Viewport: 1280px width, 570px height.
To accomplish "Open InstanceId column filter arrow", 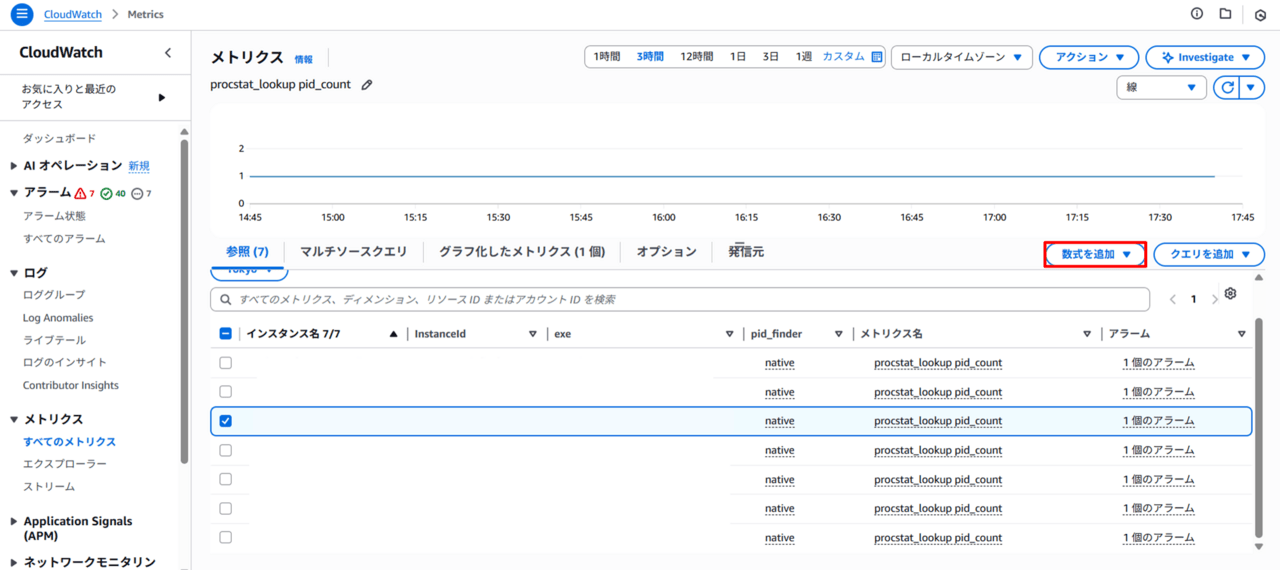I will pyautogui.click(x=533, y=334).
